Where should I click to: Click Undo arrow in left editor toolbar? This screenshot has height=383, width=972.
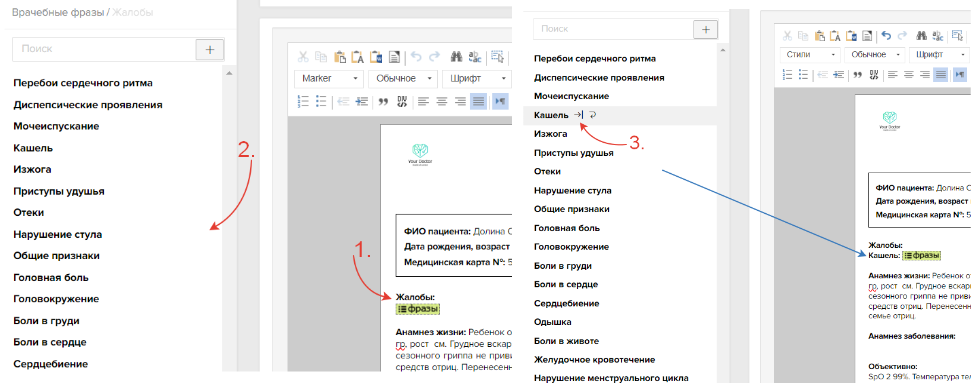(416, 57)
